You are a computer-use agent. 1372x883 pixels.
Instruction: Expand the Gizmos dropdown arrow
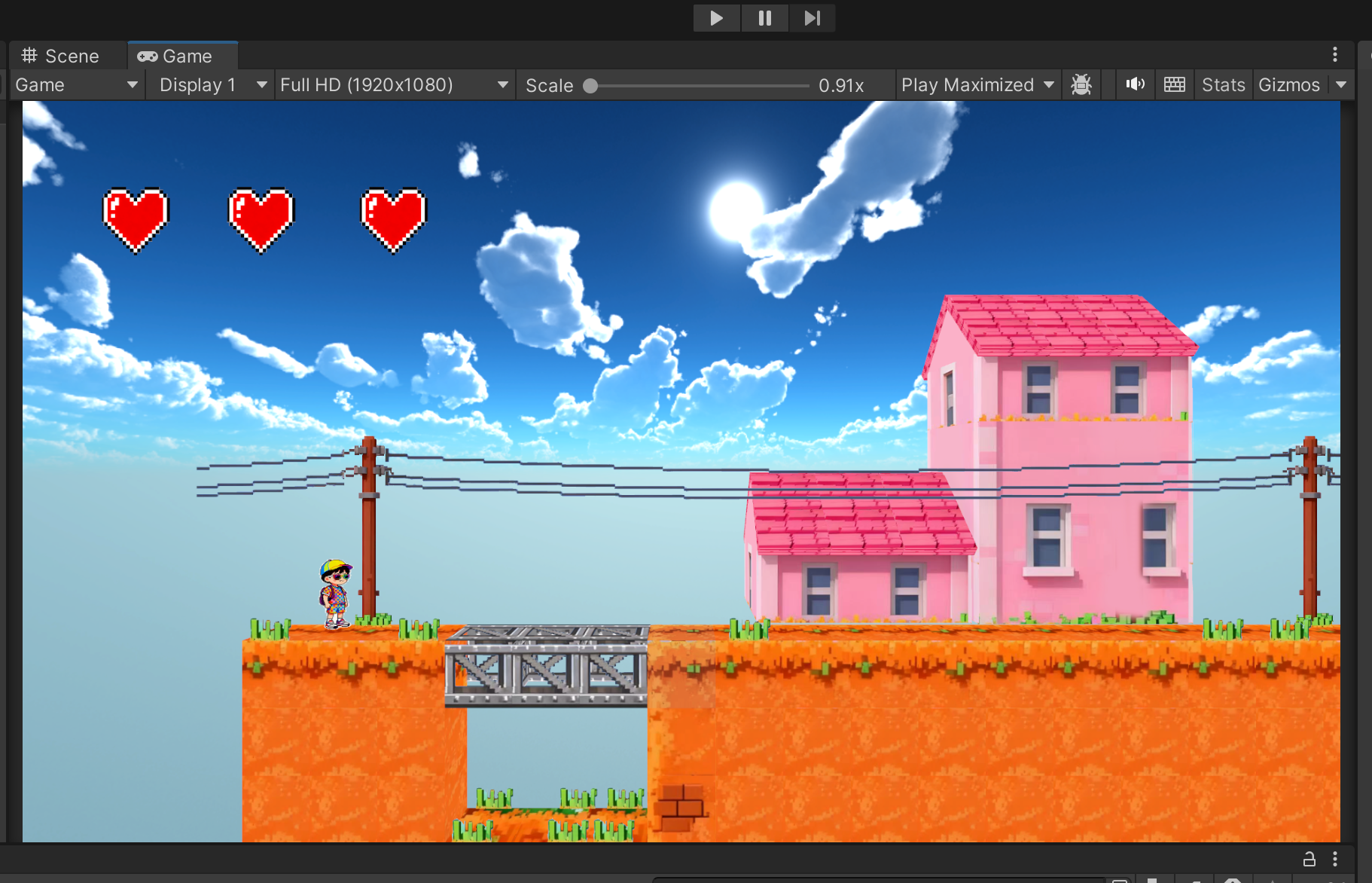tap(1341, 85)
